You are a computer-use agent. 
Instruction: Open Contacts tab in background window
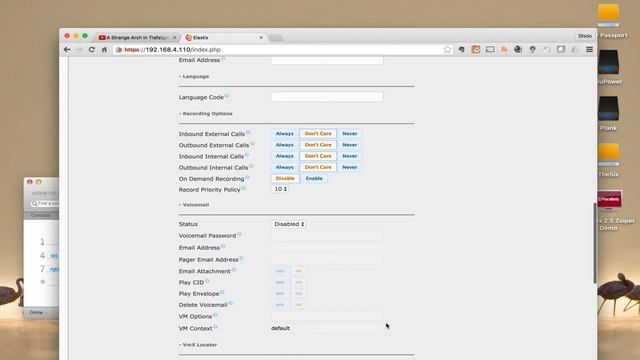(x=41, y=215)
